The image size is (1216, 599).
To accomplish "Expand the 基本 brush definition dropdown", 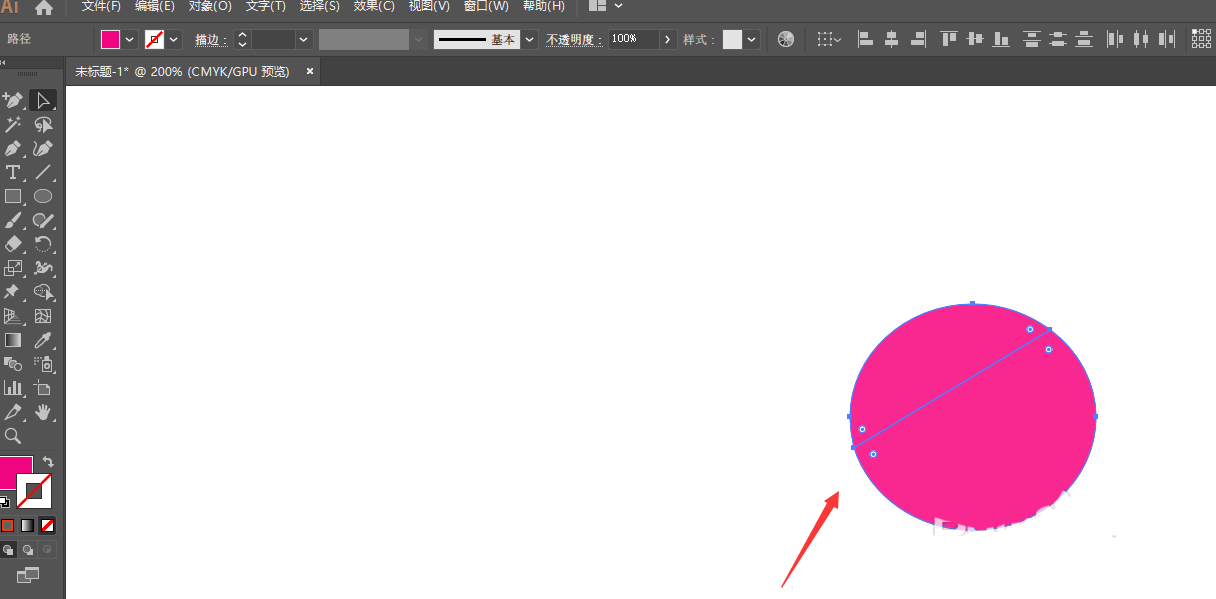I will (x=529, y=39).
